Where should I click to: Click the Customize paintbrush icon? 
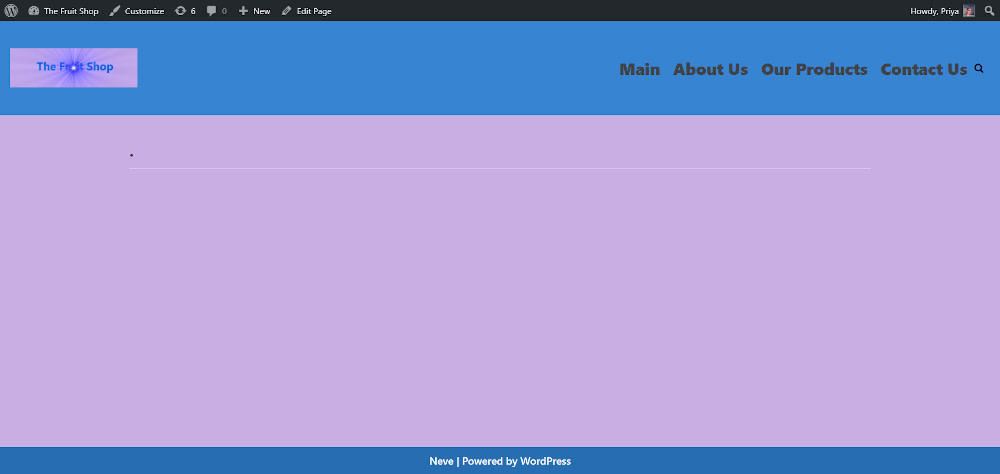click(115, 11)
